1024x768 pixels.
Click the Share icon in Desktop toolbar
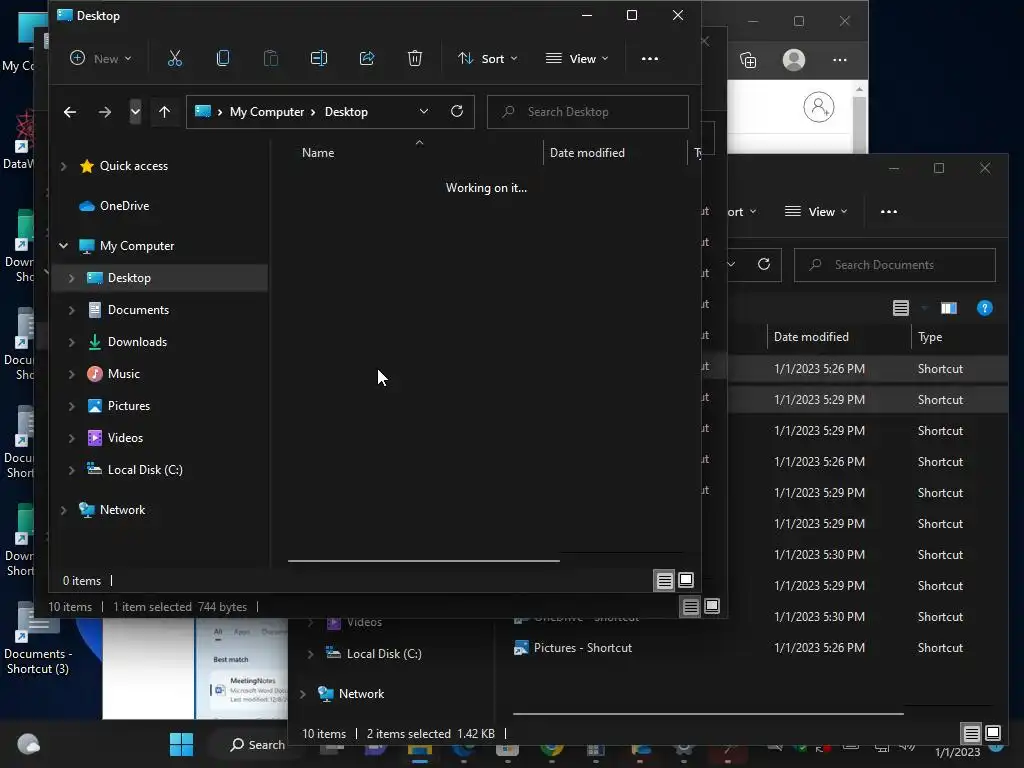pyautogui.click(x=367, y=59)
